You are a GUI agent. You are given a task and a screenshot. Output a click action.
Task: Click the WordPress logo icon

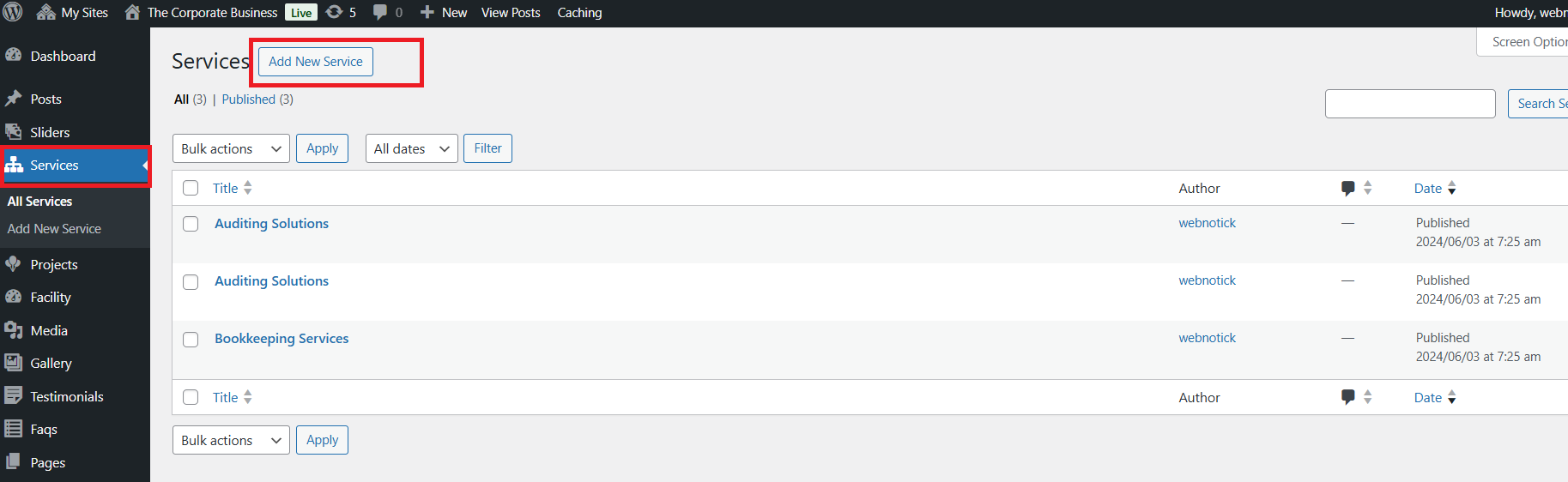click(13, 12)
